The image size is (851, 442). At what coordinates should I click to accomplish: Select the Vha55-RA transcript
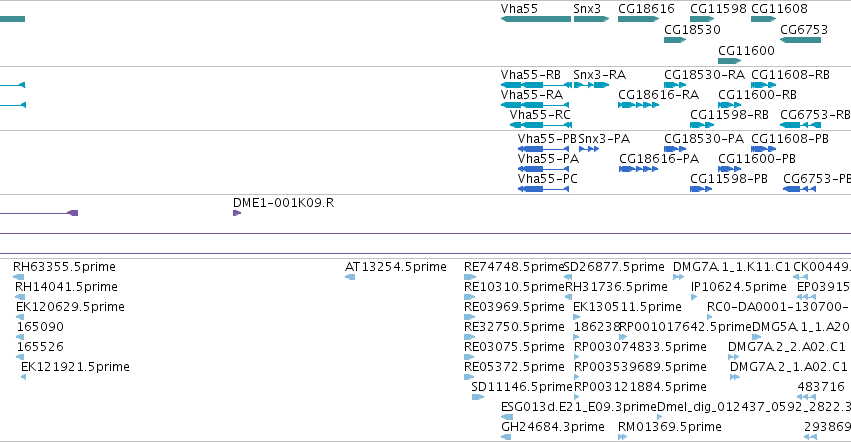pos(531,94)
